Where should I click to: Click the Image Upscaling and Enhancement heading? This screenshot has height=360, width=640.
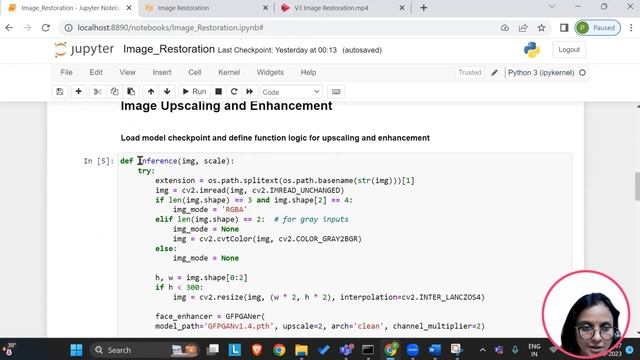click(x=227, y=106)
